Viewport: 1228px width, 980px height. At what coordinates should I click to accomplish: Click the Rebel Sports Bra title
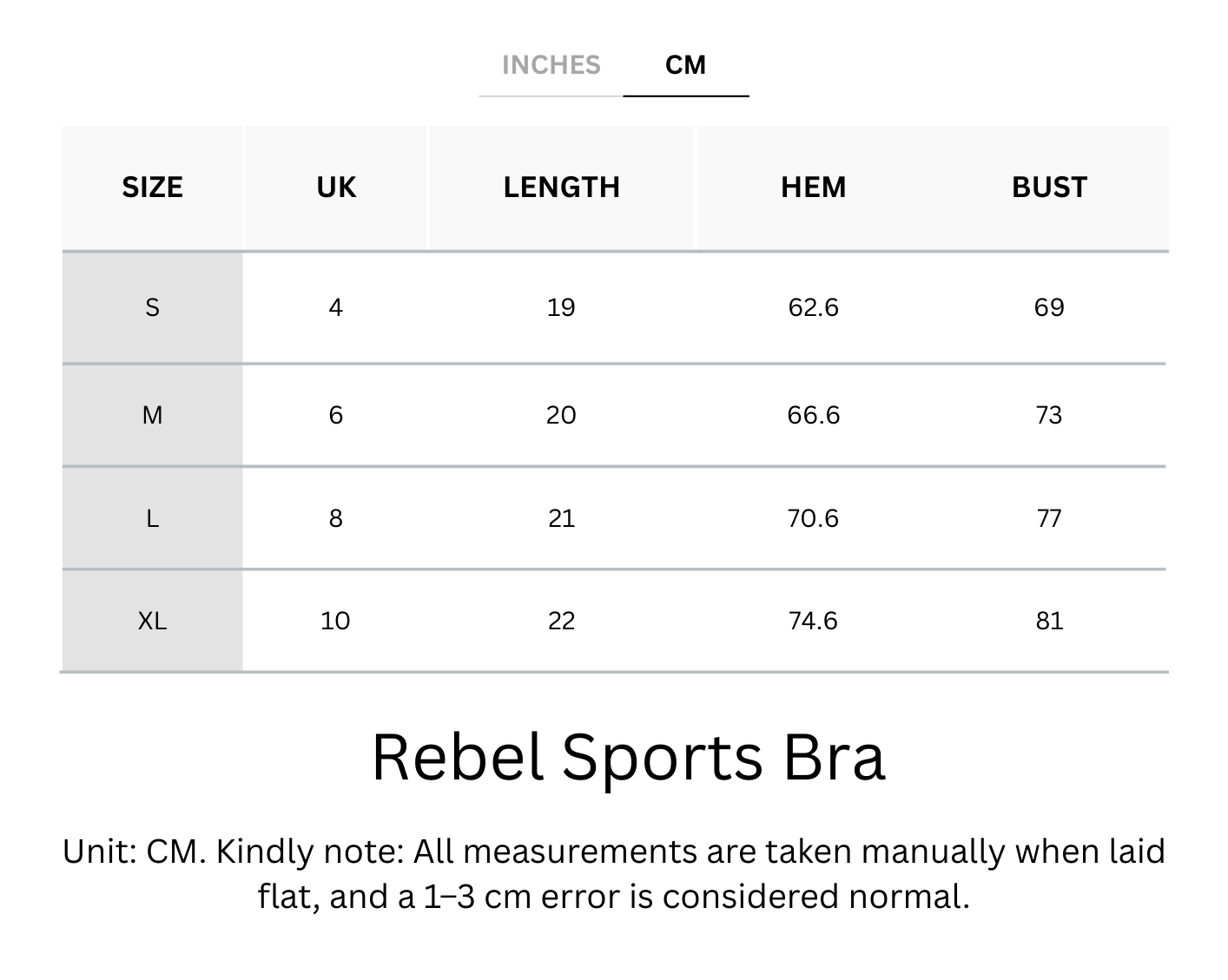pos(628,757)
